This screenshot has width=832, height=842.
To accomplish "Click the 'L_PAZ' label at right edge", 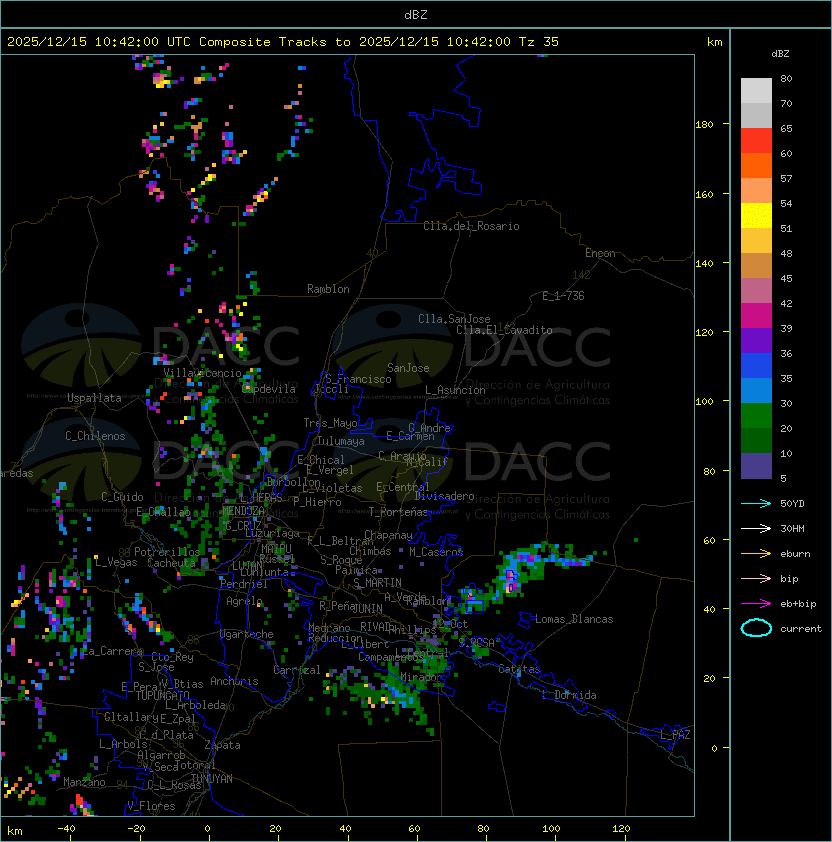I will 675,735.
